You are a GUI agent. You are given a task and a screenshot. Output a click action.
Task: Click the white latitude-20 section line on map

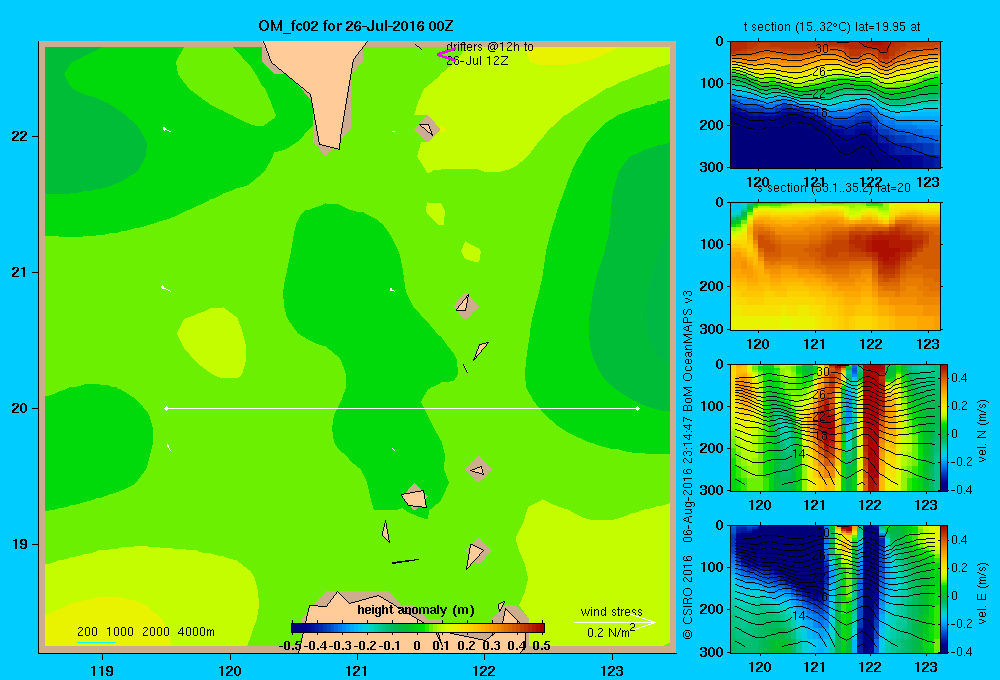click(402, 408)
